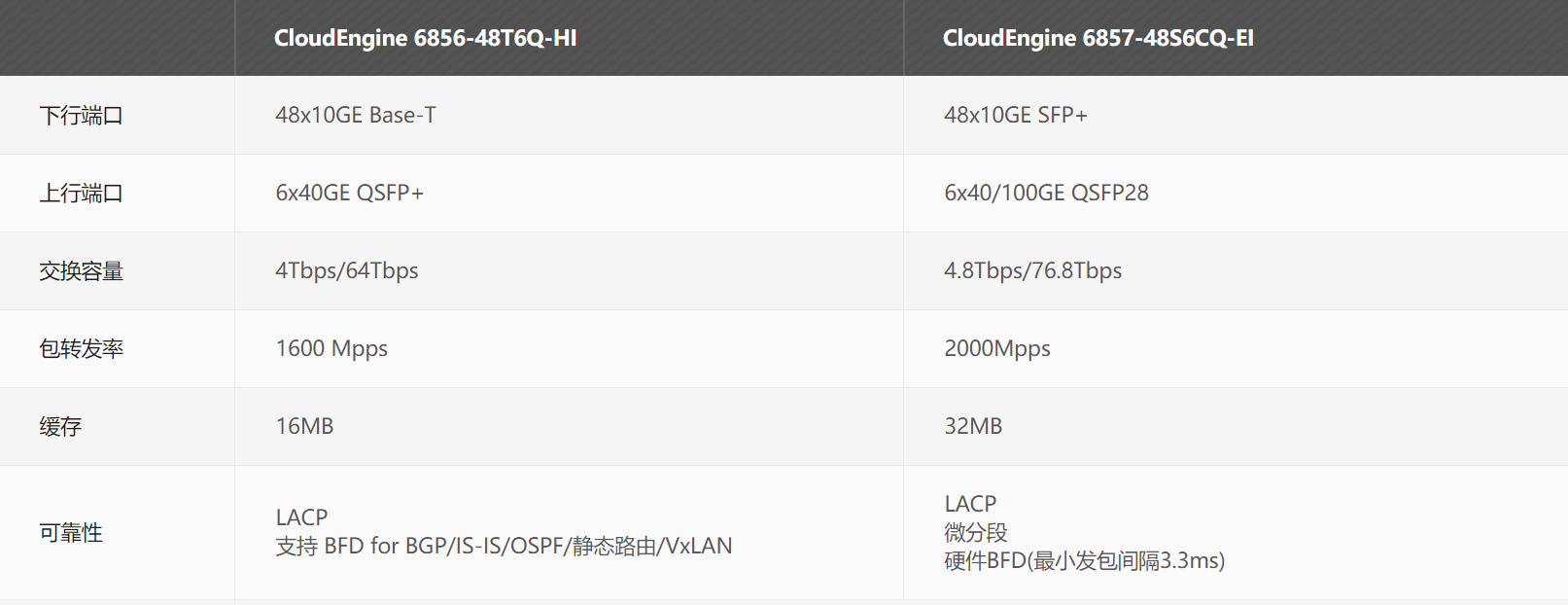Select the 下行端口 row label
Viewport: 1568px width, 605px height.
point(81,116)
